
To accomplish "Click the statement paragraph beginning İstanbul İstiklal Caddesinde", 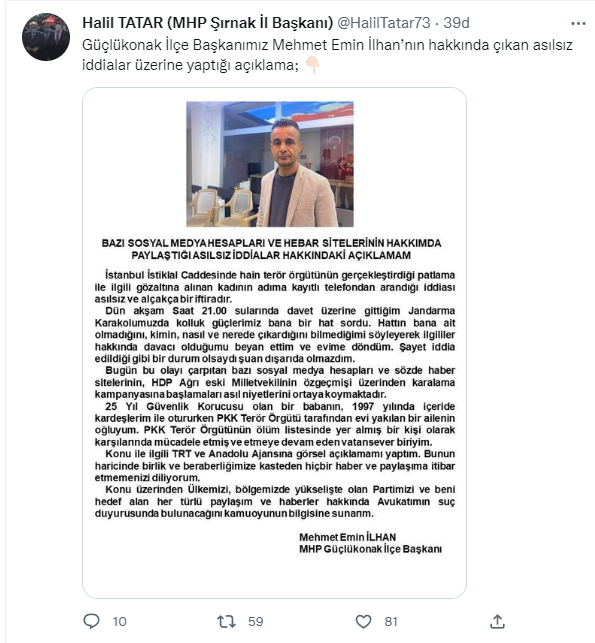I will tap(275, 287).
